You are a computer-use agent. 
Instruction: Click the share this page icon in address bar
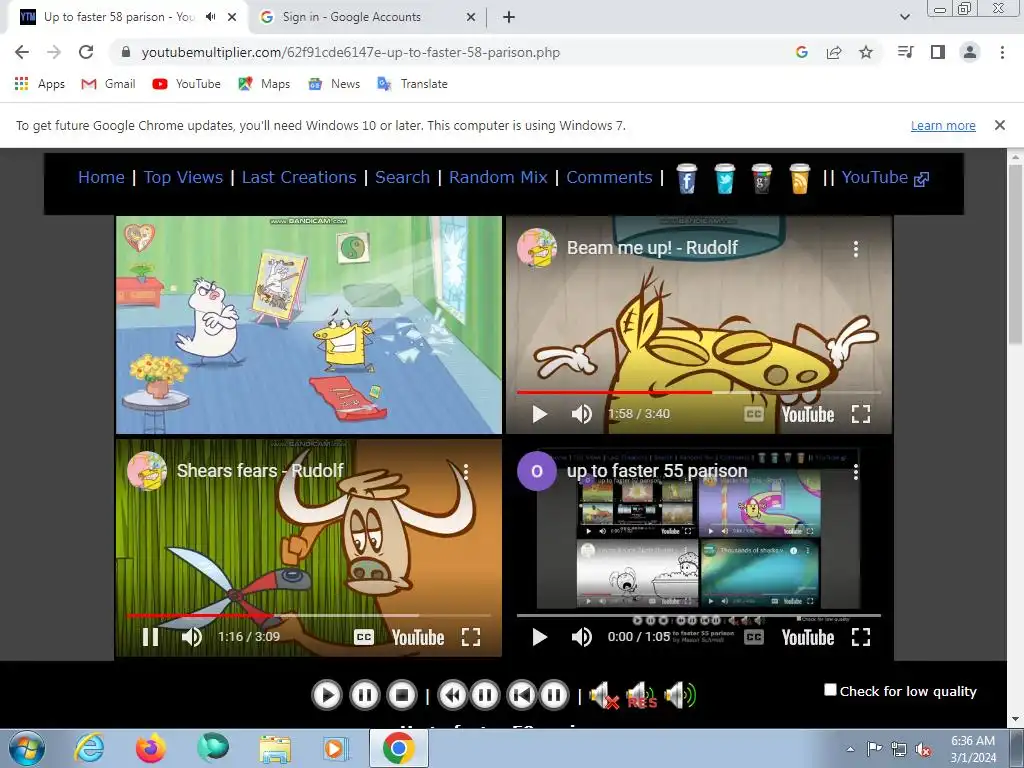click(834, 52)
